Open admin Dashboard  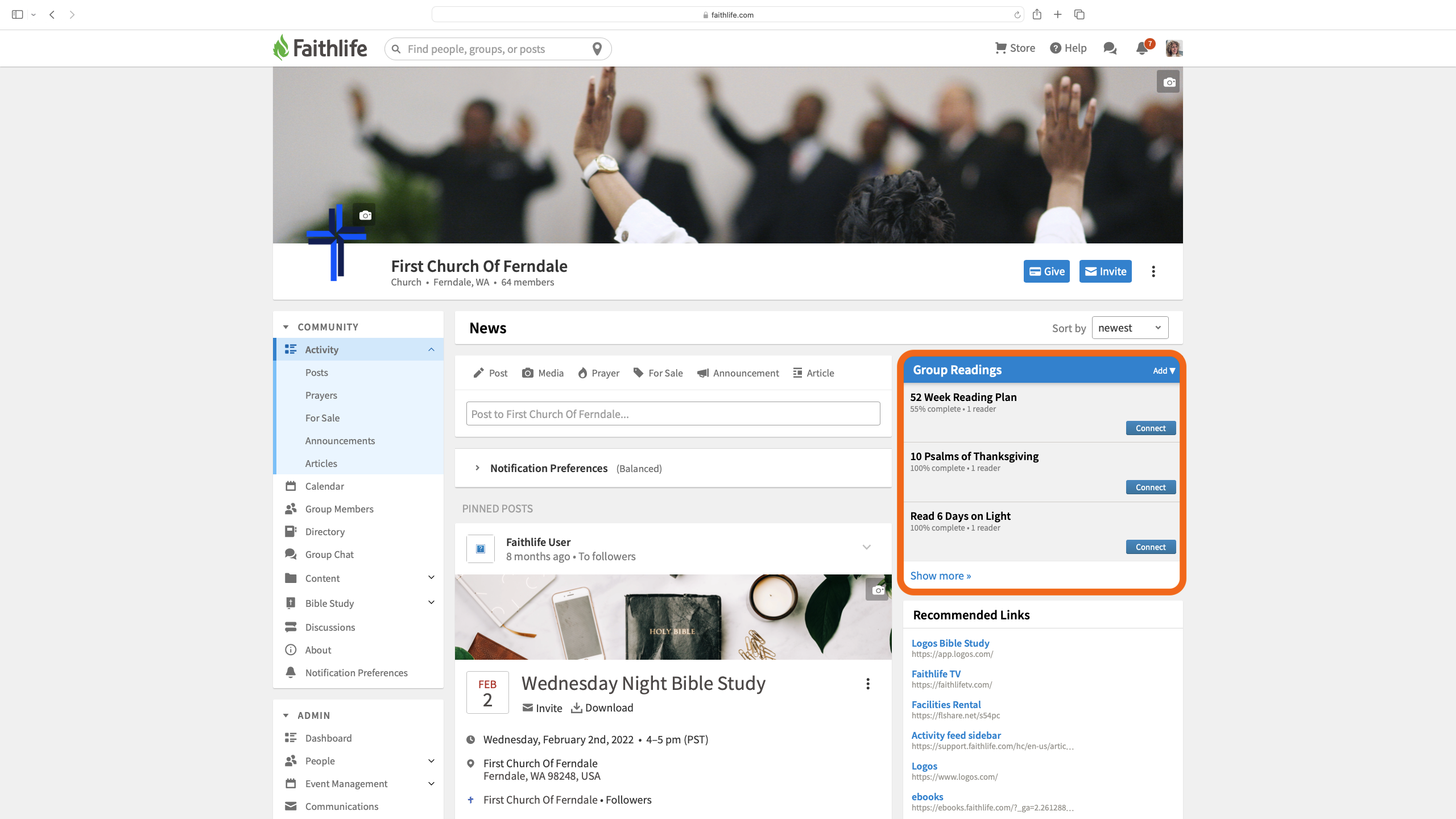[x=329, y=738]
